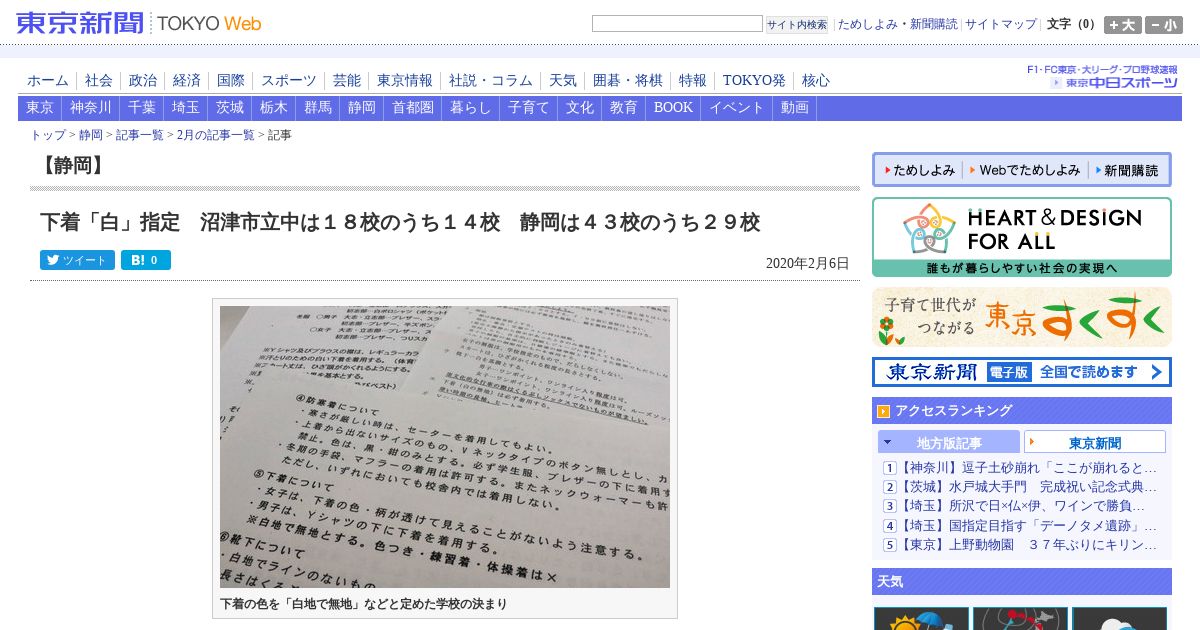Click the sunny weather icon thumbnail
Screen dimensions: 1200x630
921,618
